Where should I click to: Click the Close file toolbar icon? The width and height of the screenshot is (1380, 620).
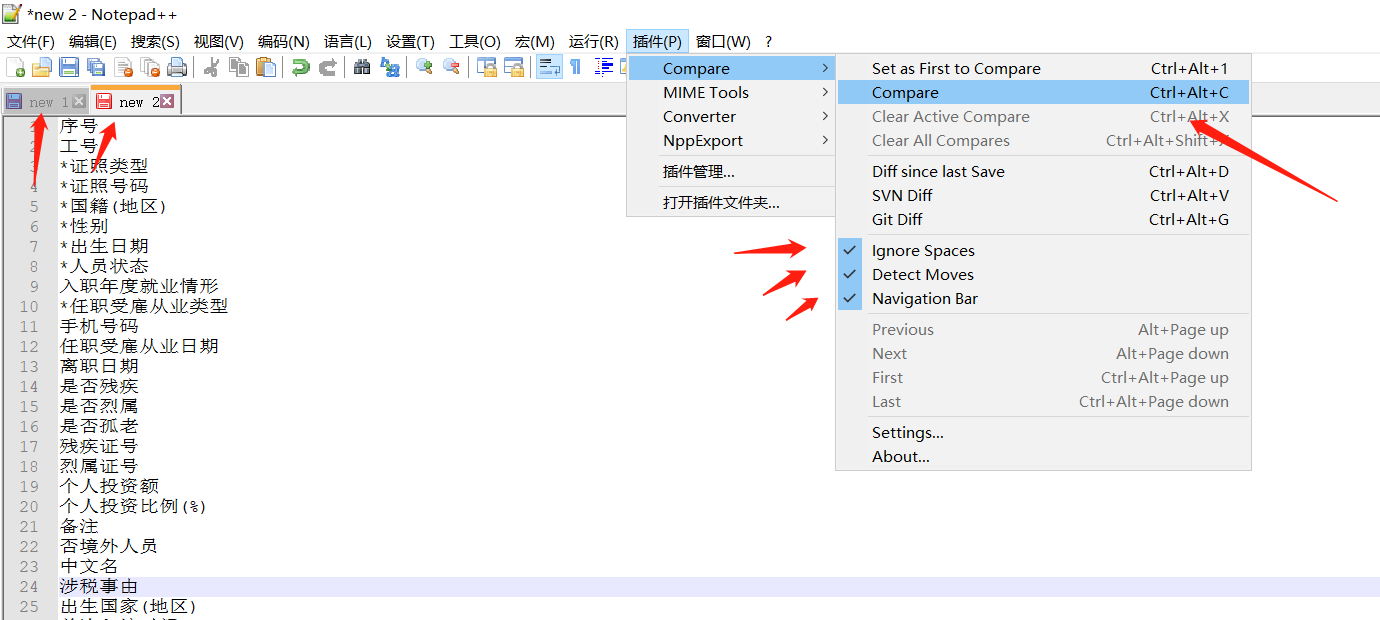124,68
